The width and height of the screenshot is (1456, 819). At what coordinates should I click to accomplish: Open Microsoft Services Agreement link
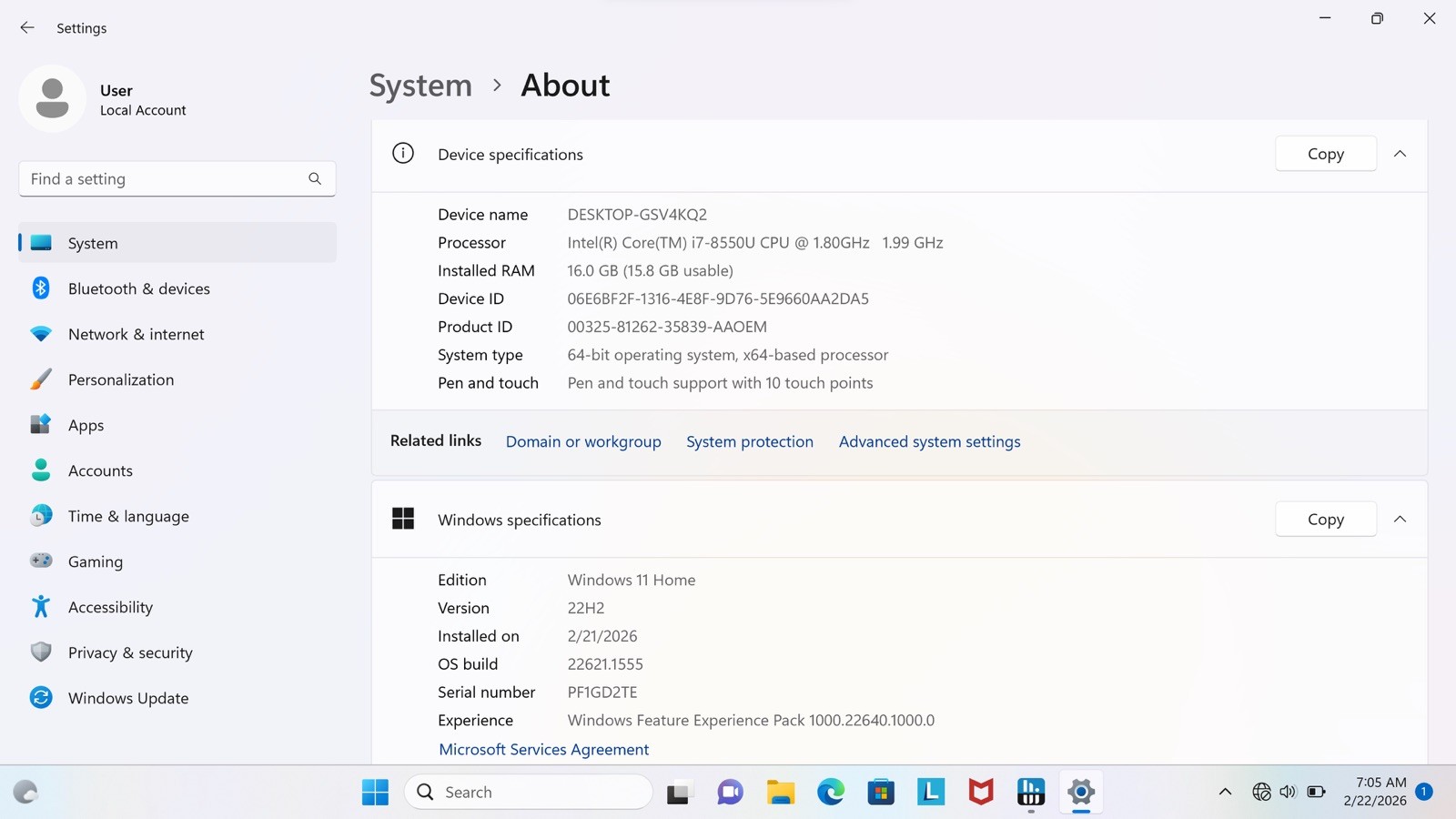[544, 749]
